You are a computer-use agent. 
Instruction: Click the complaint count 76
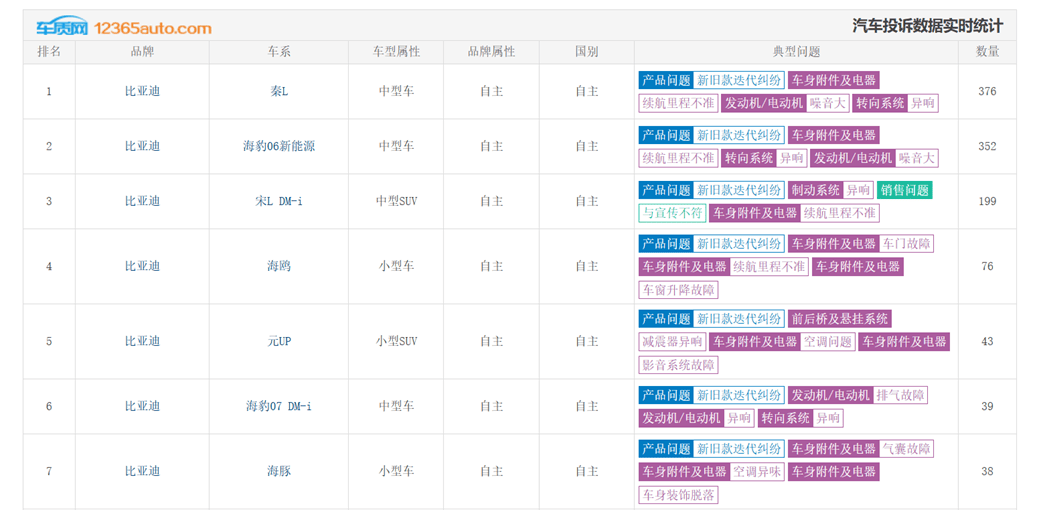pyautogui.click(x=987, y=267)
